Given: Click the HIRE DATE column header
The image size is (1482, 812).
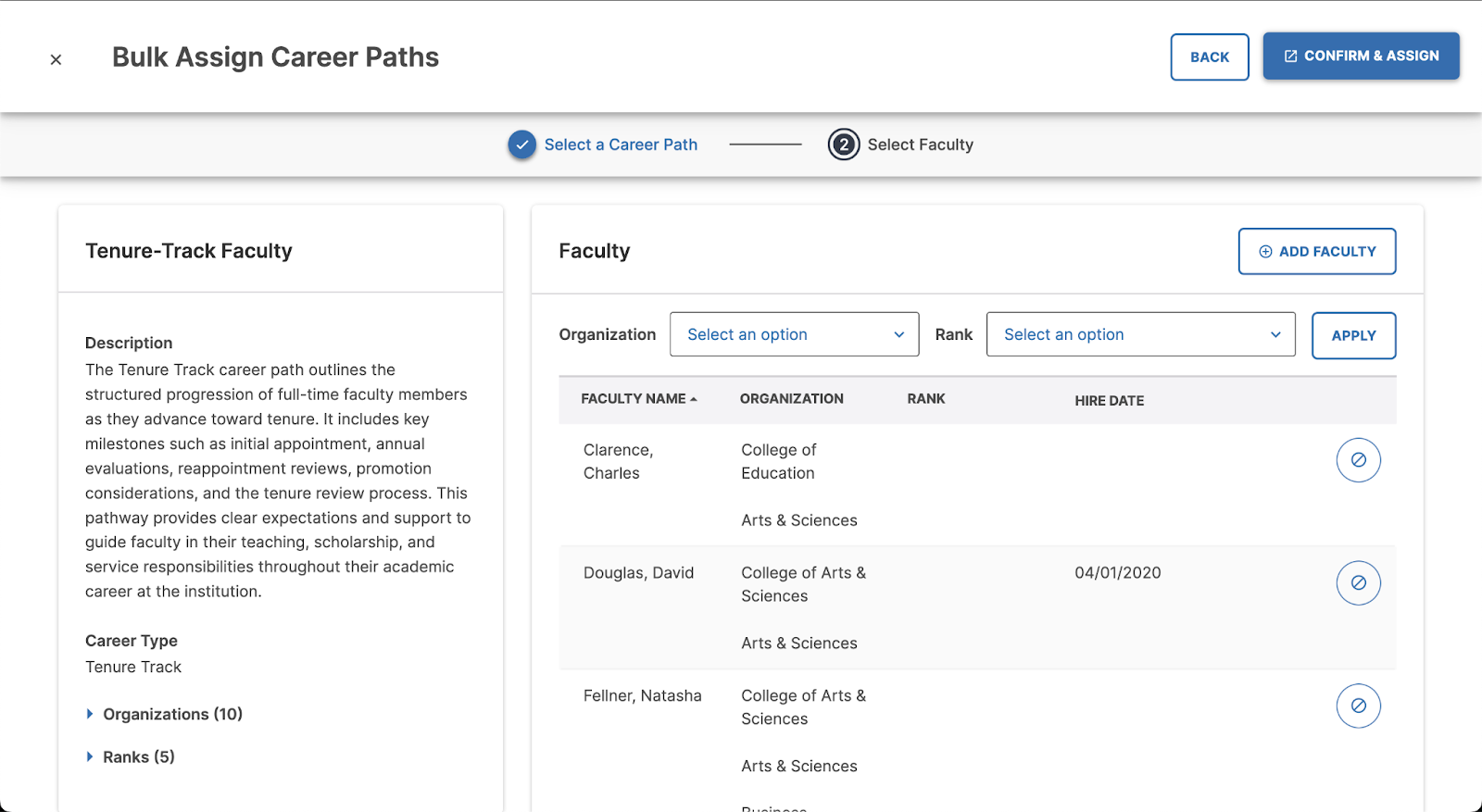Looking at the screenshot, I should [1110, 401].
